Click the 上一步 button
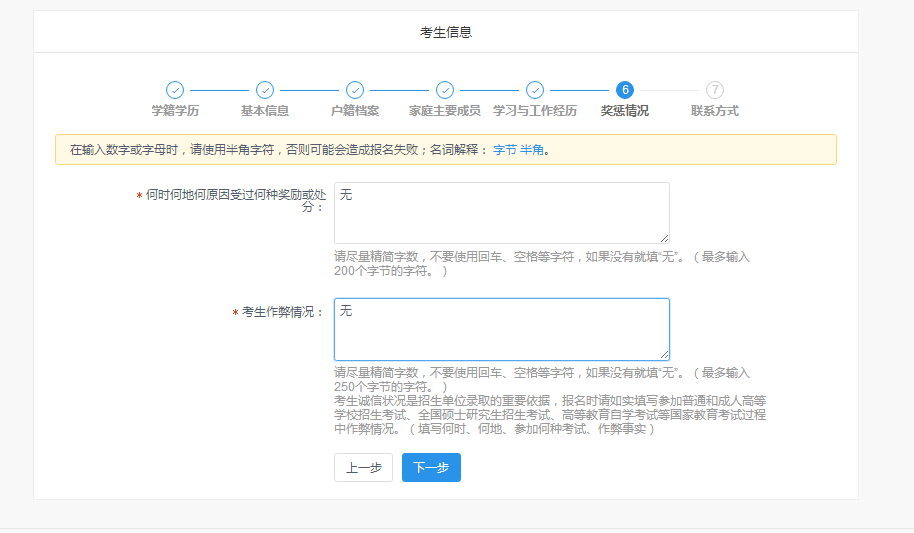914x533 pixels. click(x=363, y=468)
